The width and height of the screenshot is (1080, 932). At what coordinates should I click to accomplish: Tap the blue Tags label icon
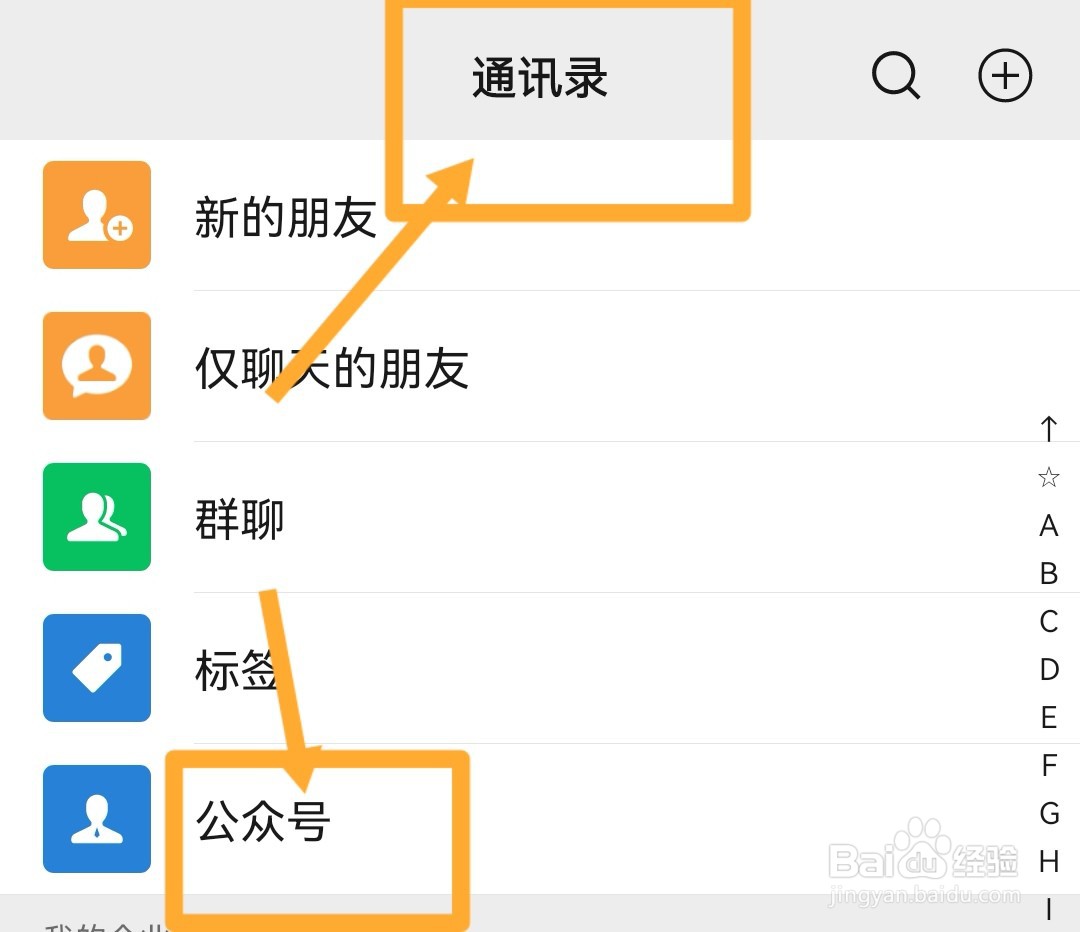[97, 667]
